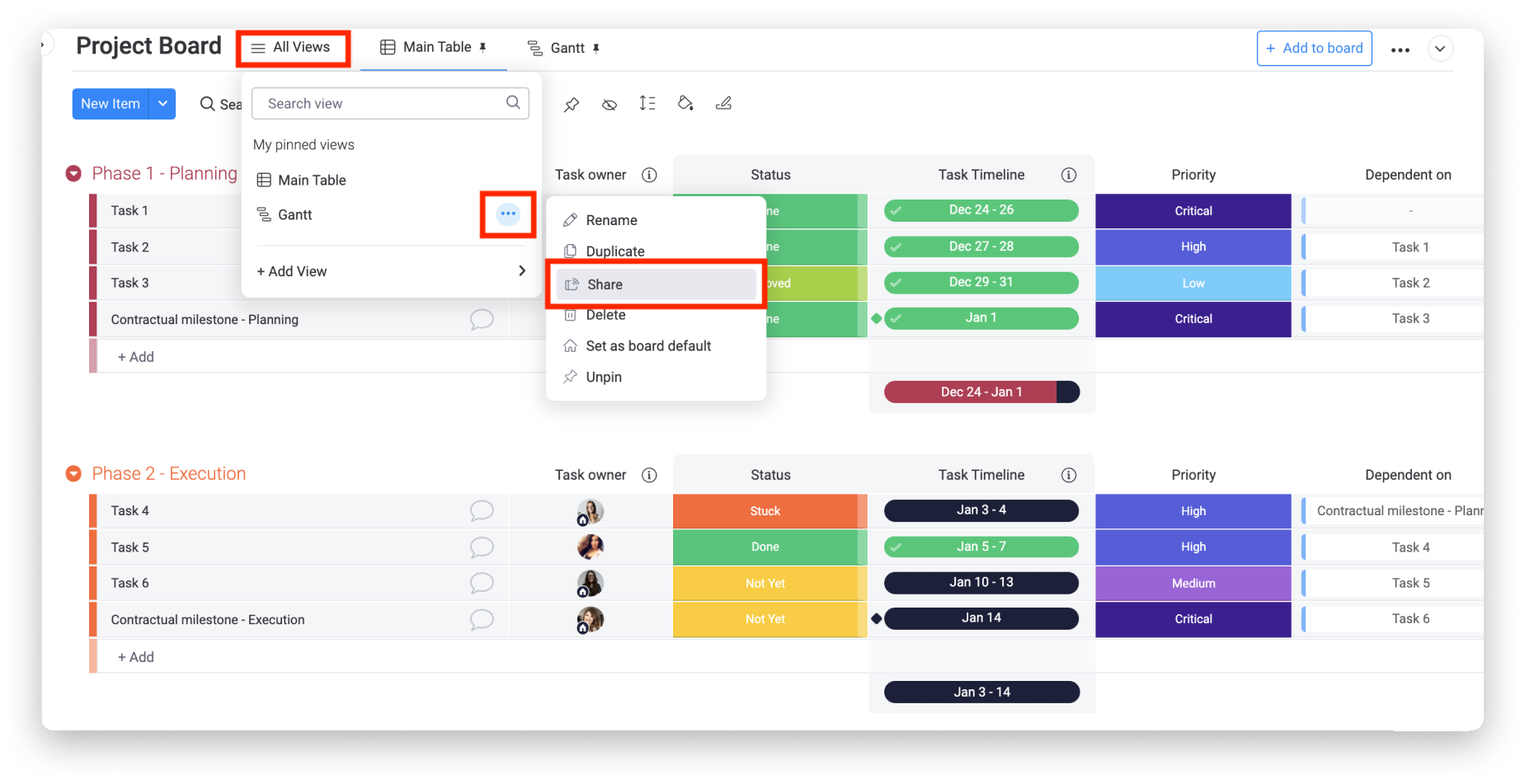
Task: Focus the Search view input field
Action: click(390, 103)
